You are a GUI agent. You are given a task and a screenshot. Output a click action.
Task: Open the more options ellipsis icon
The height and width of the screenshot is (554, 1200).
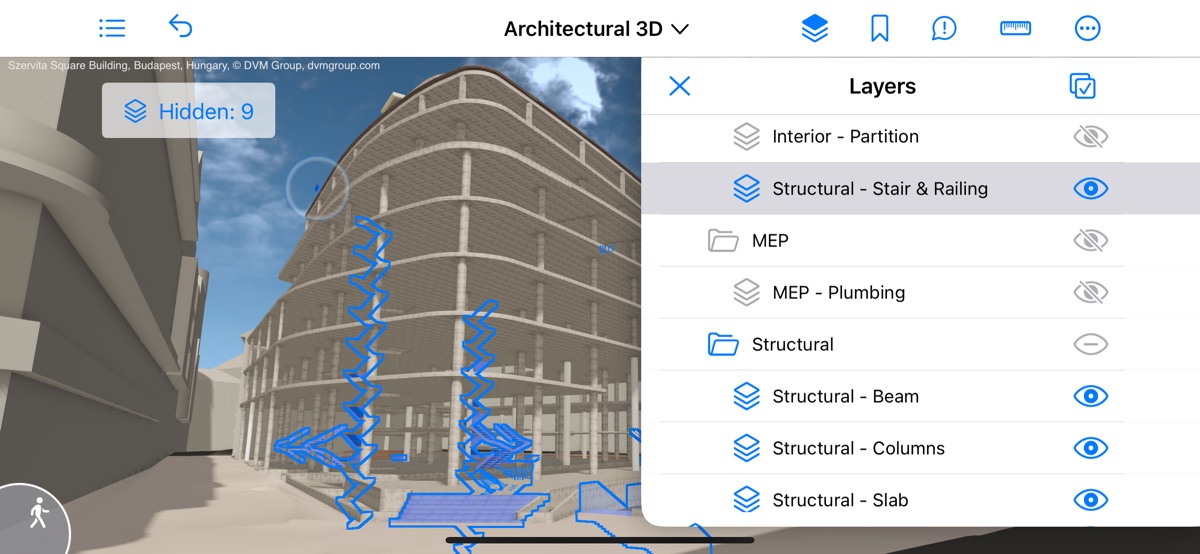point(1087,29)
